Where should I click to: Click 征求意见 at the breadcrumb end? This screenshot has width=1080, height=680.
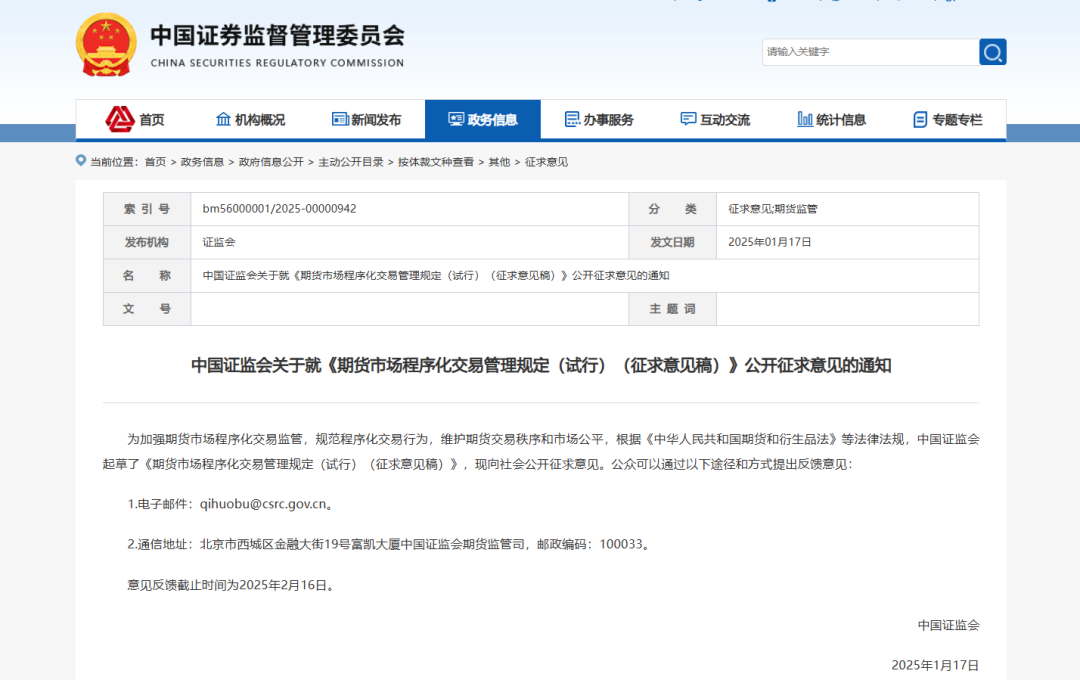click(546, 162)
